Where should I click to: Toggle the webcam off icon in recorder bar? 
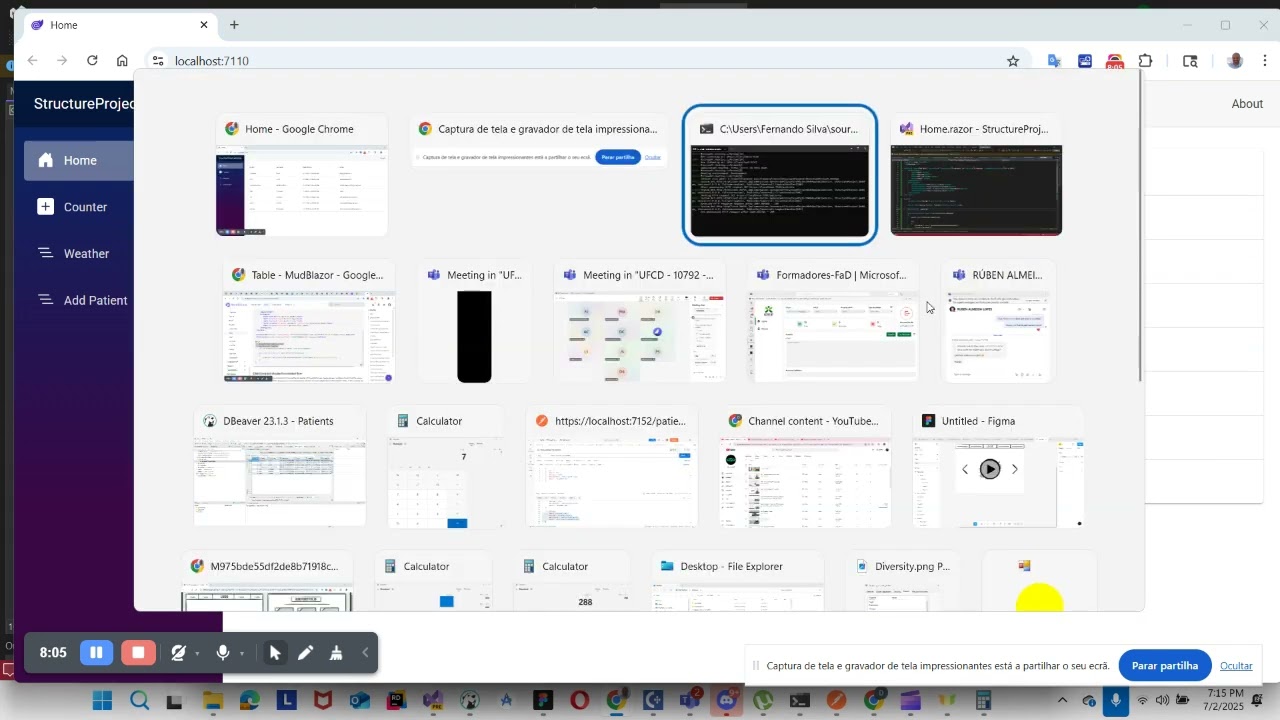coord(179,653)
